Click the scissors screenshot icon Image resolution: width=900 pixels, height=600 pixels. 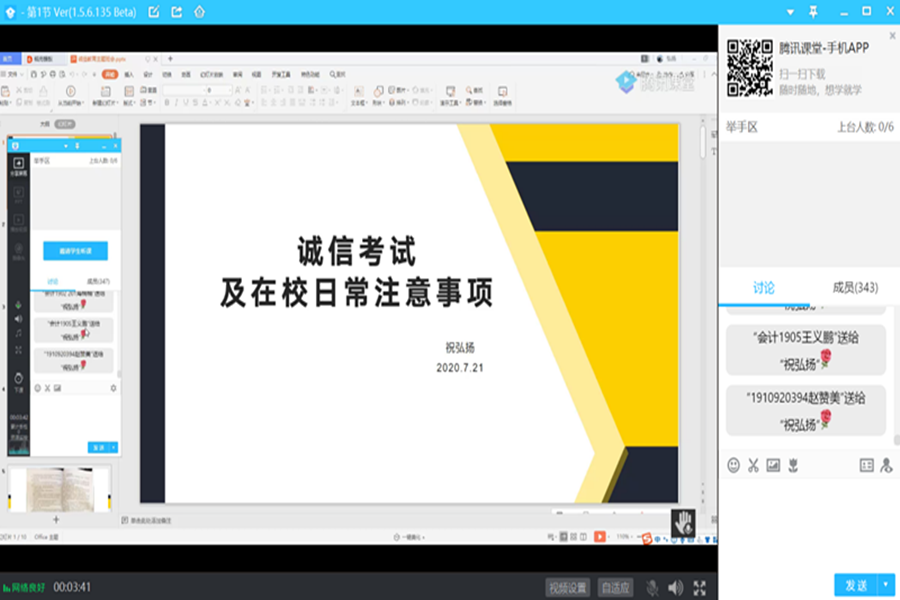click(x=753, y=465)
